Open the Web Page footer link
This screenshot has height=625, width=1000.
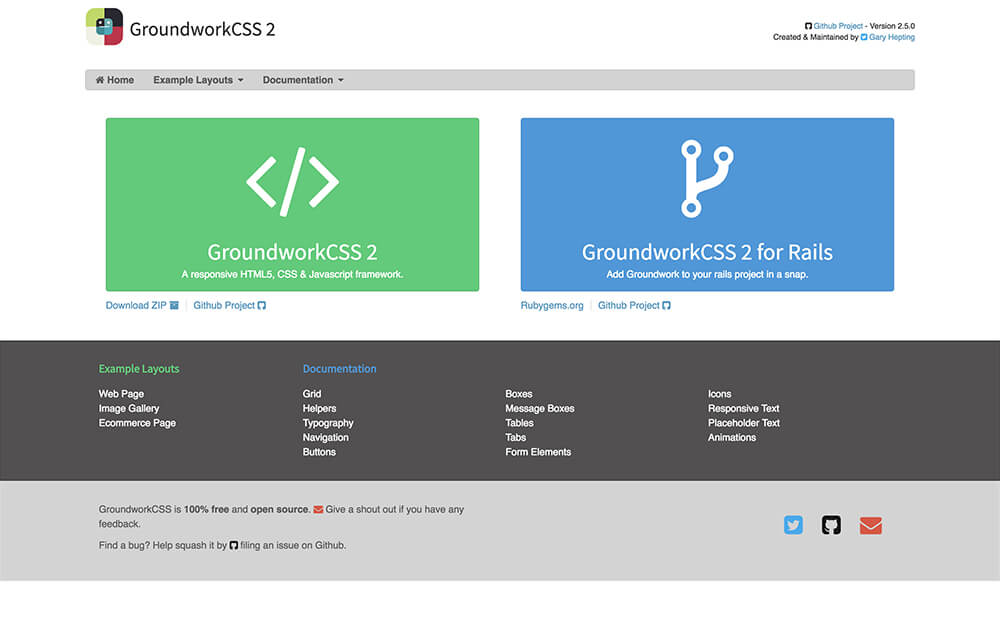[121, 393]
